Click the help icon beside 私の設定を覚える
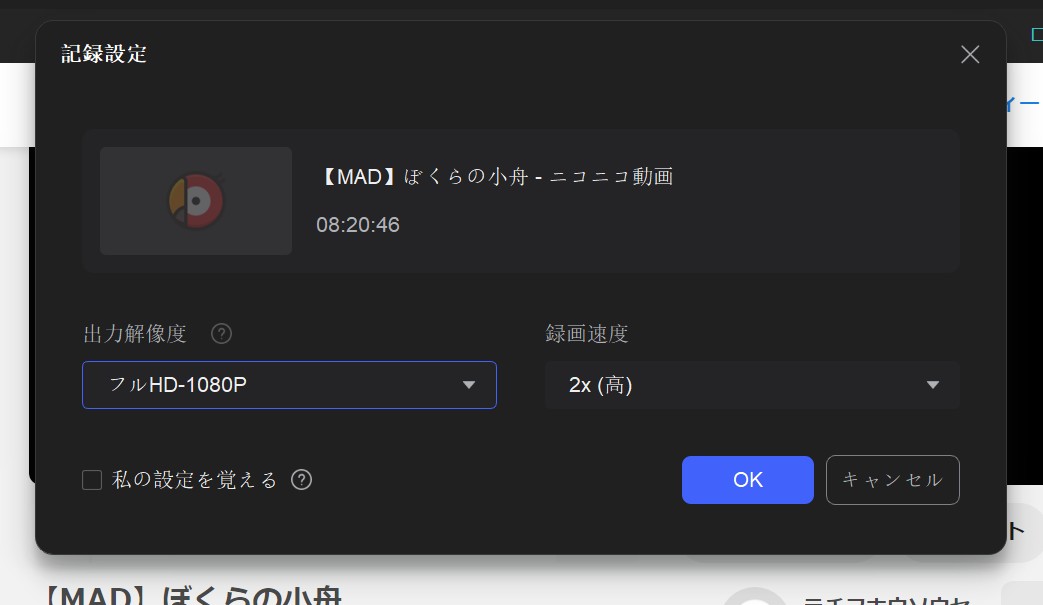The image size is (1043, 605). click(x=301, y=479)
